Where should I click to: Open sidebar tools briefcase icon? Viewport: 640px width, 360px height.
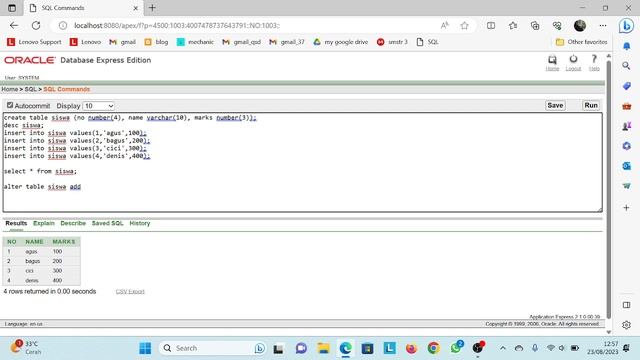coord(627,106)
